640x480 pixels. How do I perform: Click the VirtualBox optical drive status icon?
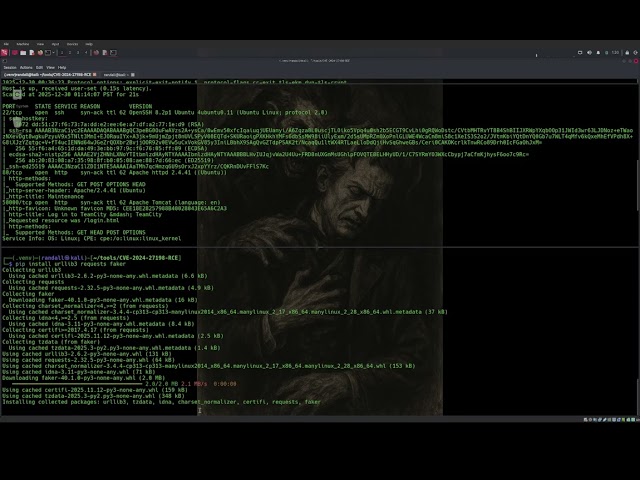pos(590,420)
